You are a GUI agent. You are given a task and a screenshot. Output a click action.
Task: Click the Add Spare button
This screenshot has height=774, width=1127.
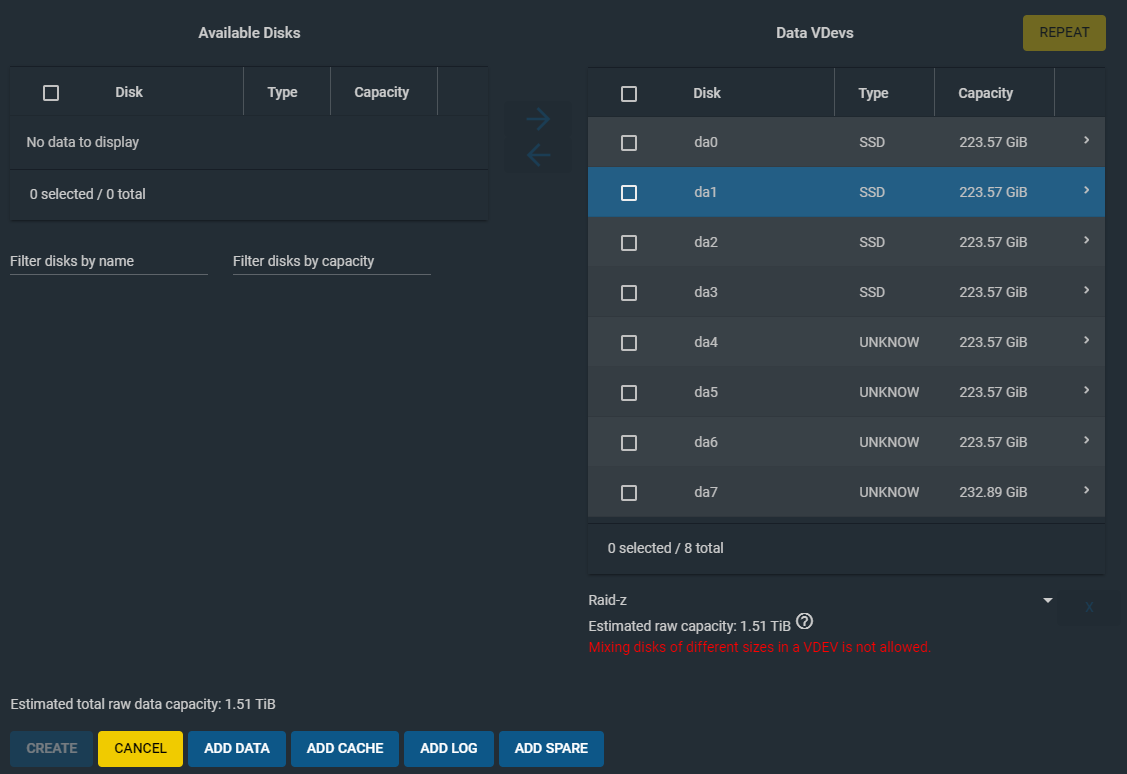click(x=551, y=749)
